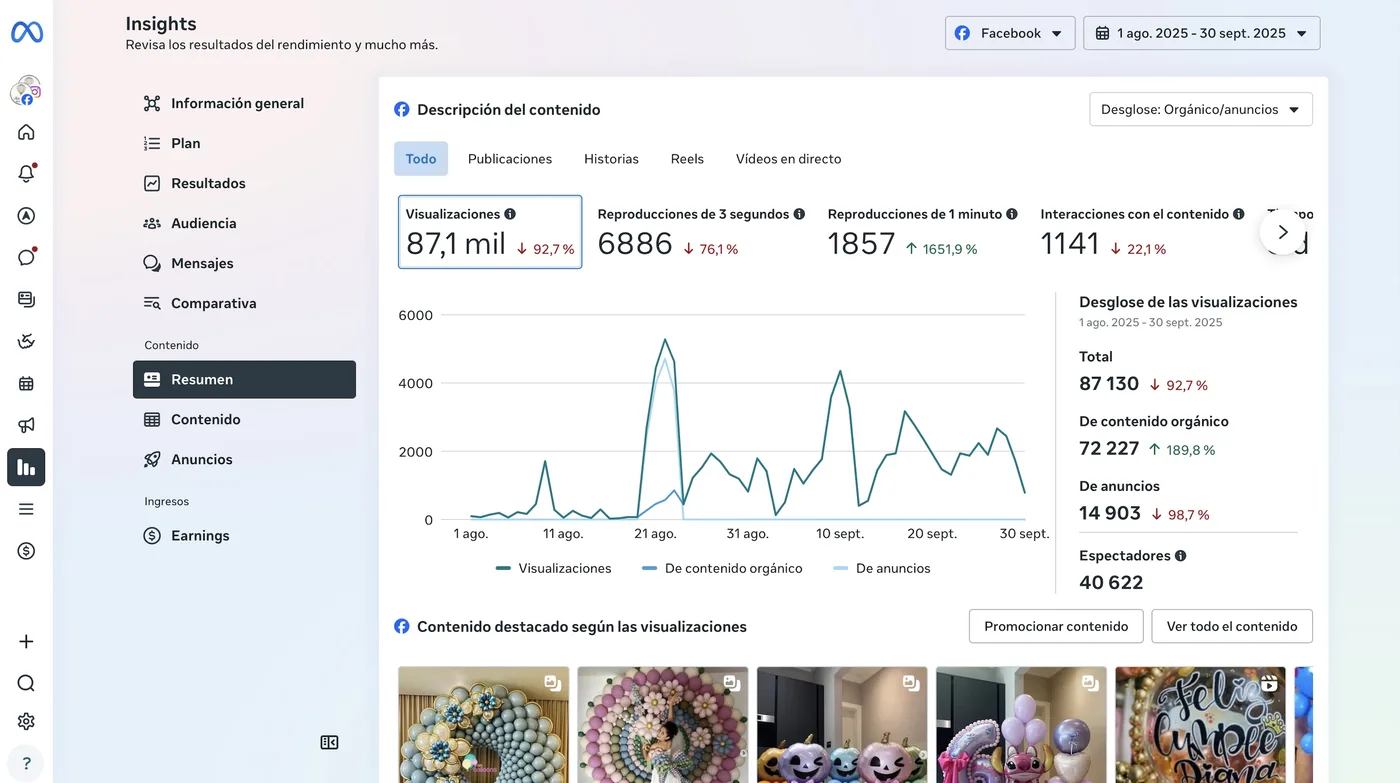Open Contenido in sidebar
Viewport: 1400px width, 783px height.
pyautogui.click(x=244, y=420)
